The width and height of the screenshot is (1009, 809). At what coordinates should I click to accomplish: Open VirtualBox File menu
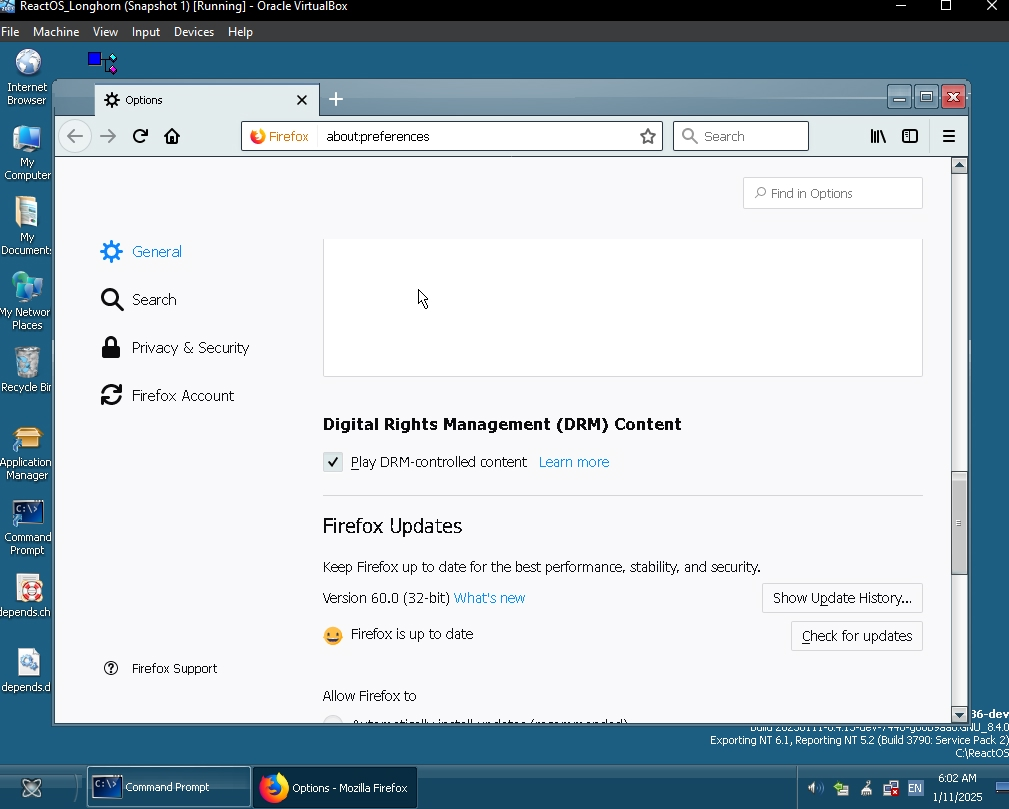pos(10,32)
